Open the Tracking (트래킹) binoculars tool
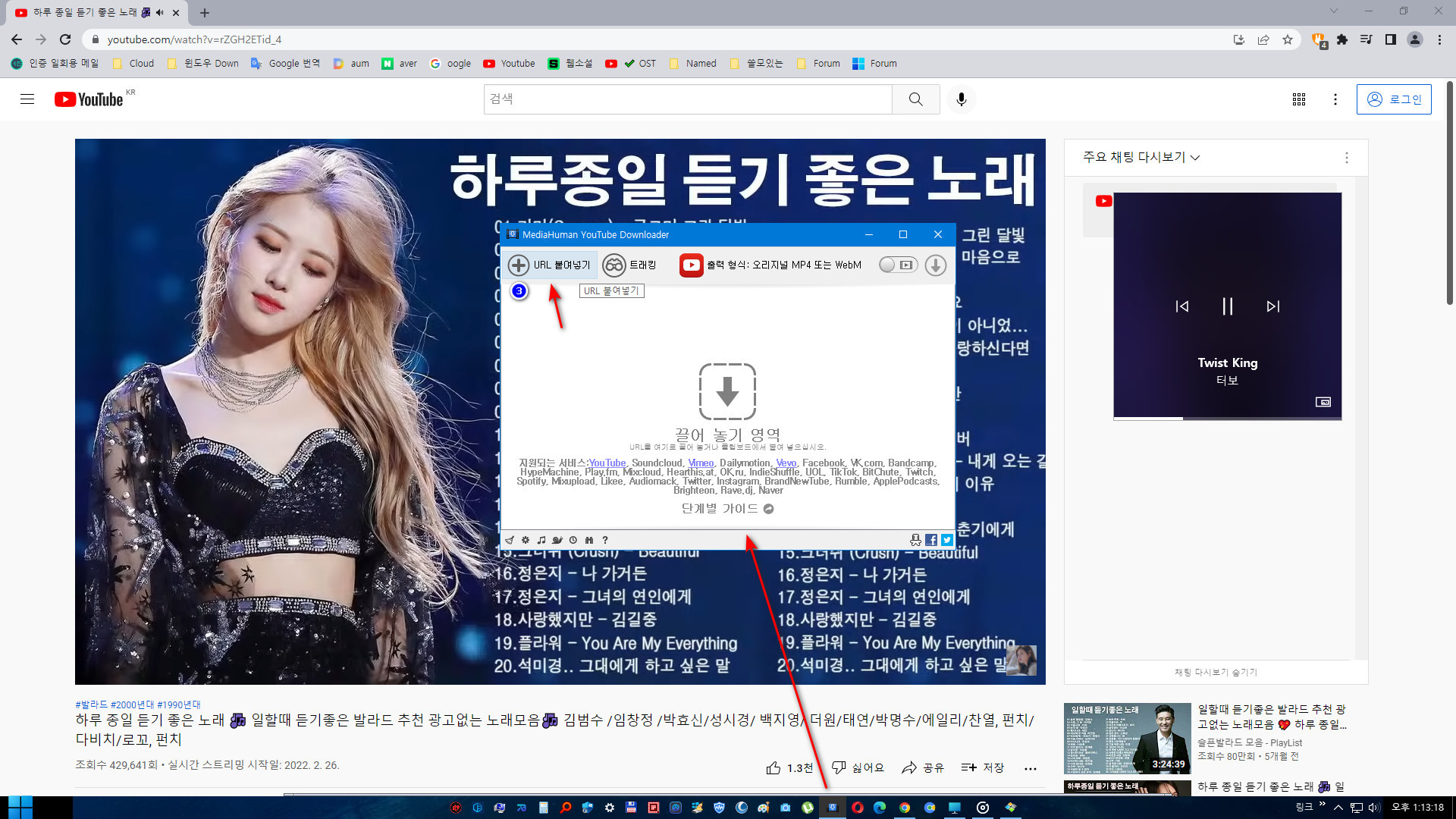1456x819 pixels. pos(630,265)
